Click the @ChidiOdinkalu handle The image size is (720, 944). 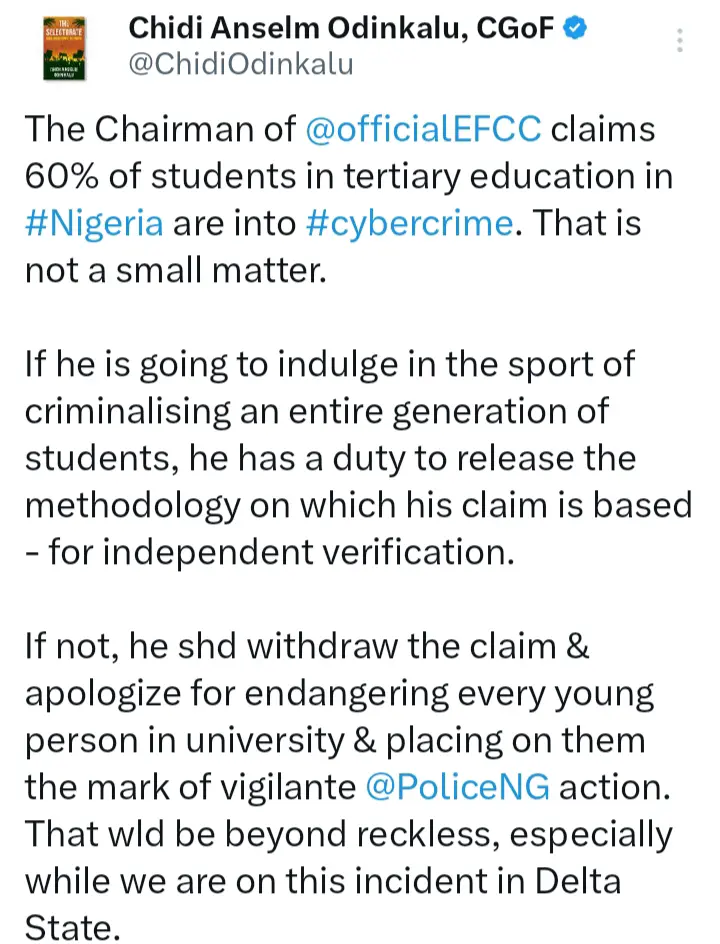point(240,64)
